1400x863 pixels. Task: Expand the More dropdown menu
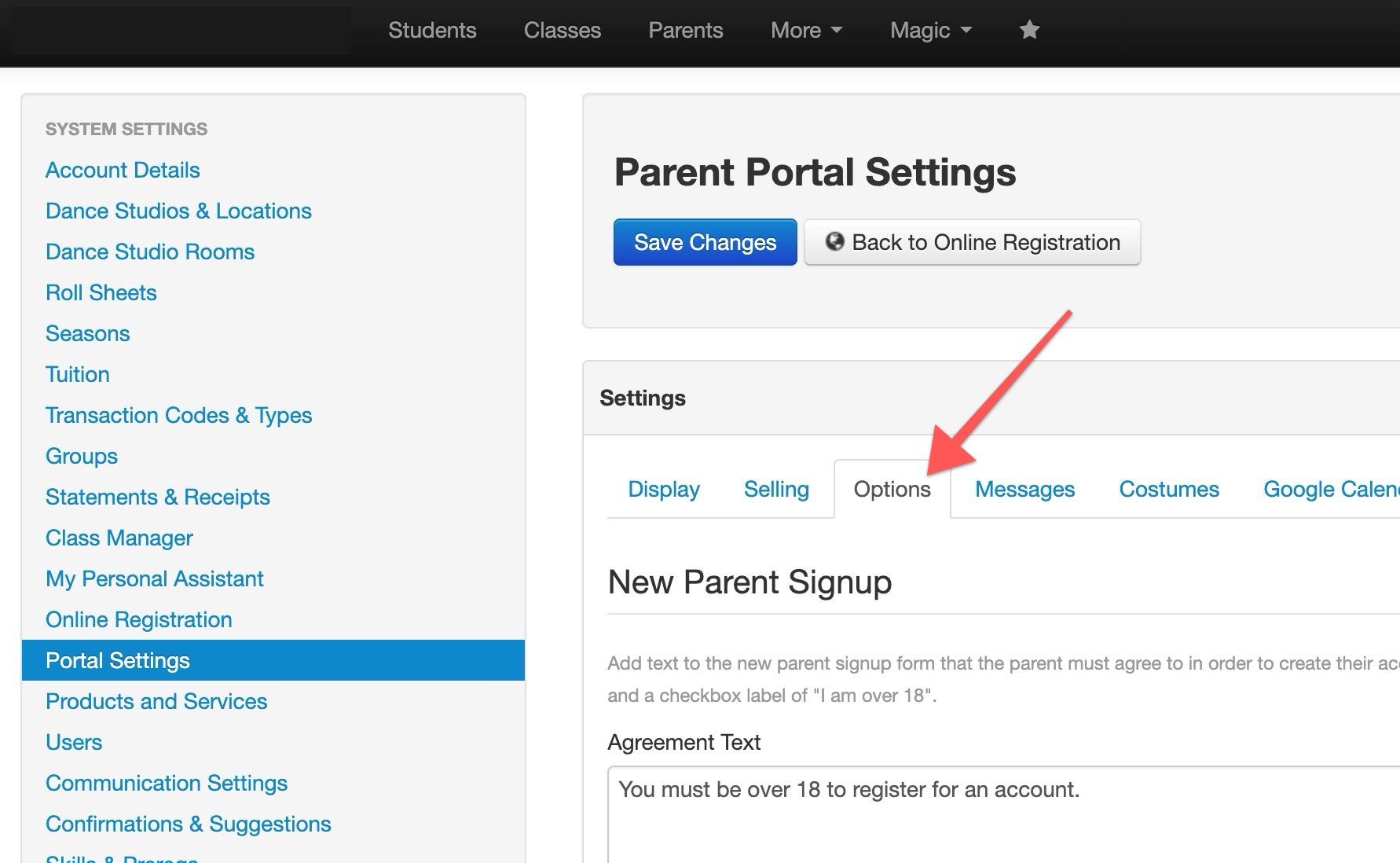(x=806, y=30)
